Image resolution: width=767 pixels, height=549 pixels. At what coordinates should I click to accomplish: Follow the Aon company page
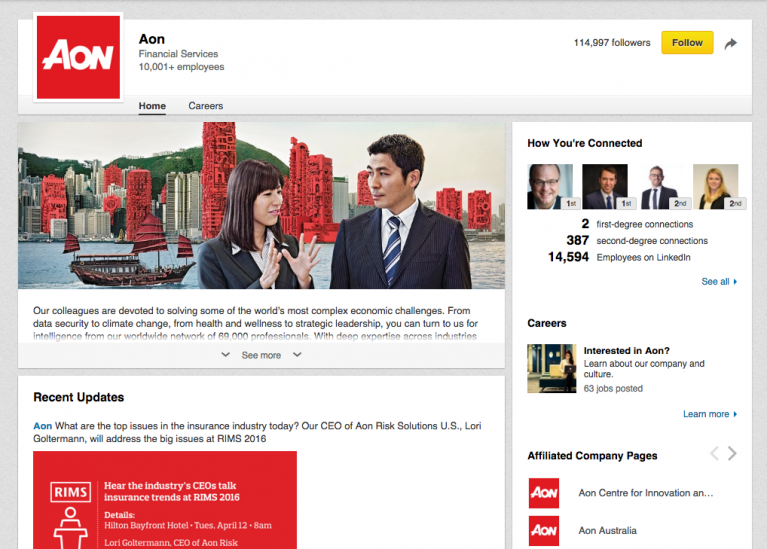(687, 43)
